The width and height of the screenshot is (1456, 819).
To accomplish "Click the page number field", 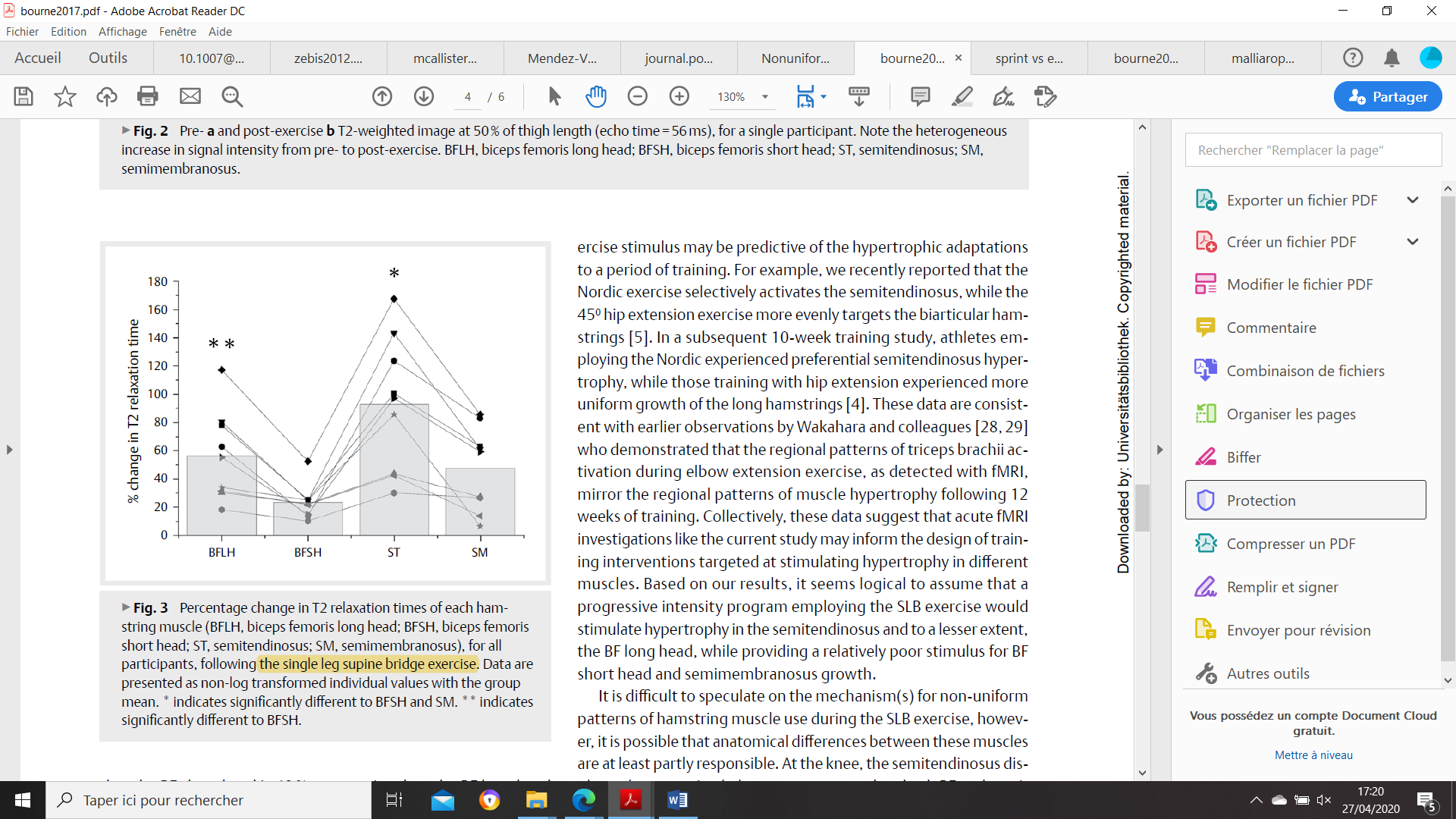I will (x=468, y=97).
